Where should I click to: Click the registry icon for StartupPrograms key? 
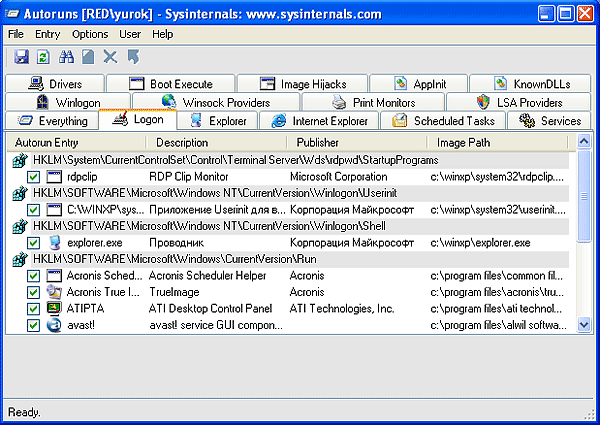[20, 160]
